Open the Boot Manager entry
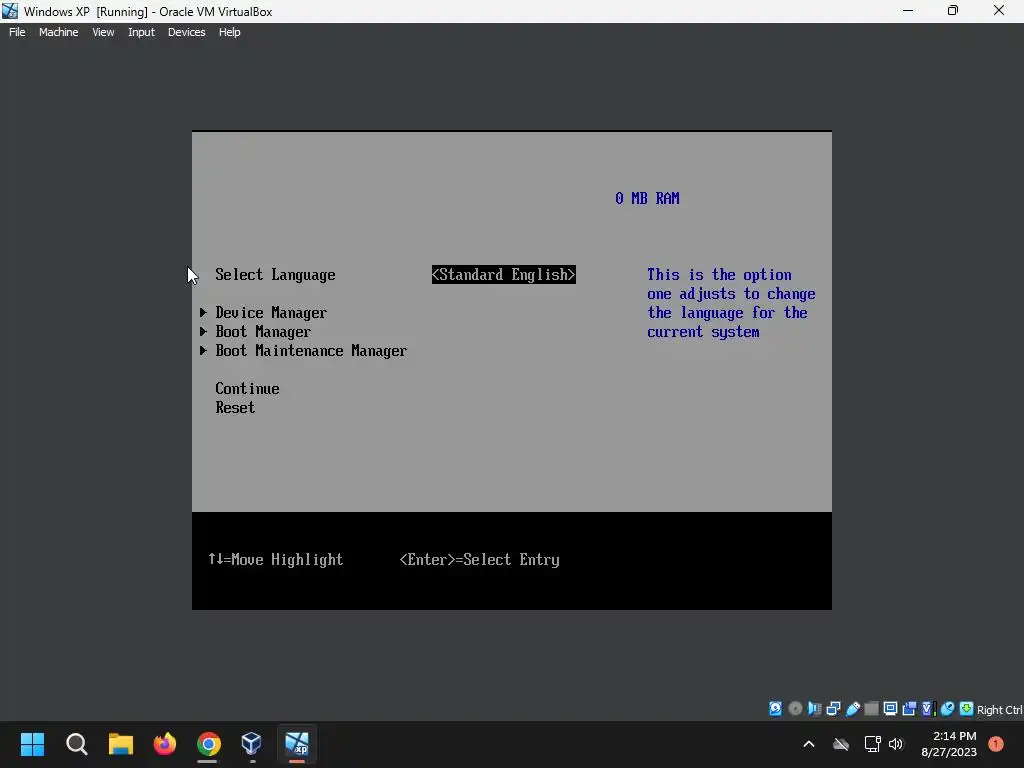Viewport: 1024px width, 768px height. [263, 332]
